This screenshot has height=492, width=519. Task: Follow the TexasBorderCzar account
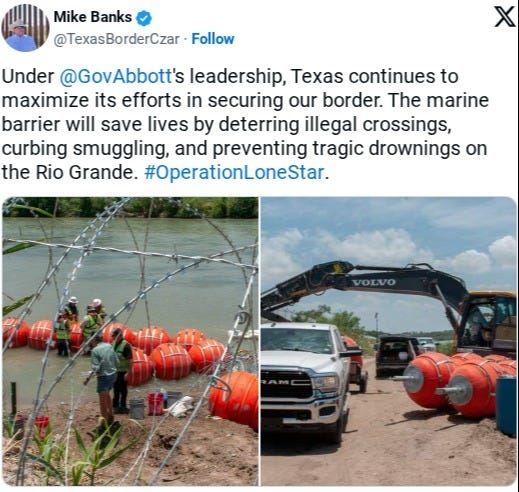pos(213,39)
